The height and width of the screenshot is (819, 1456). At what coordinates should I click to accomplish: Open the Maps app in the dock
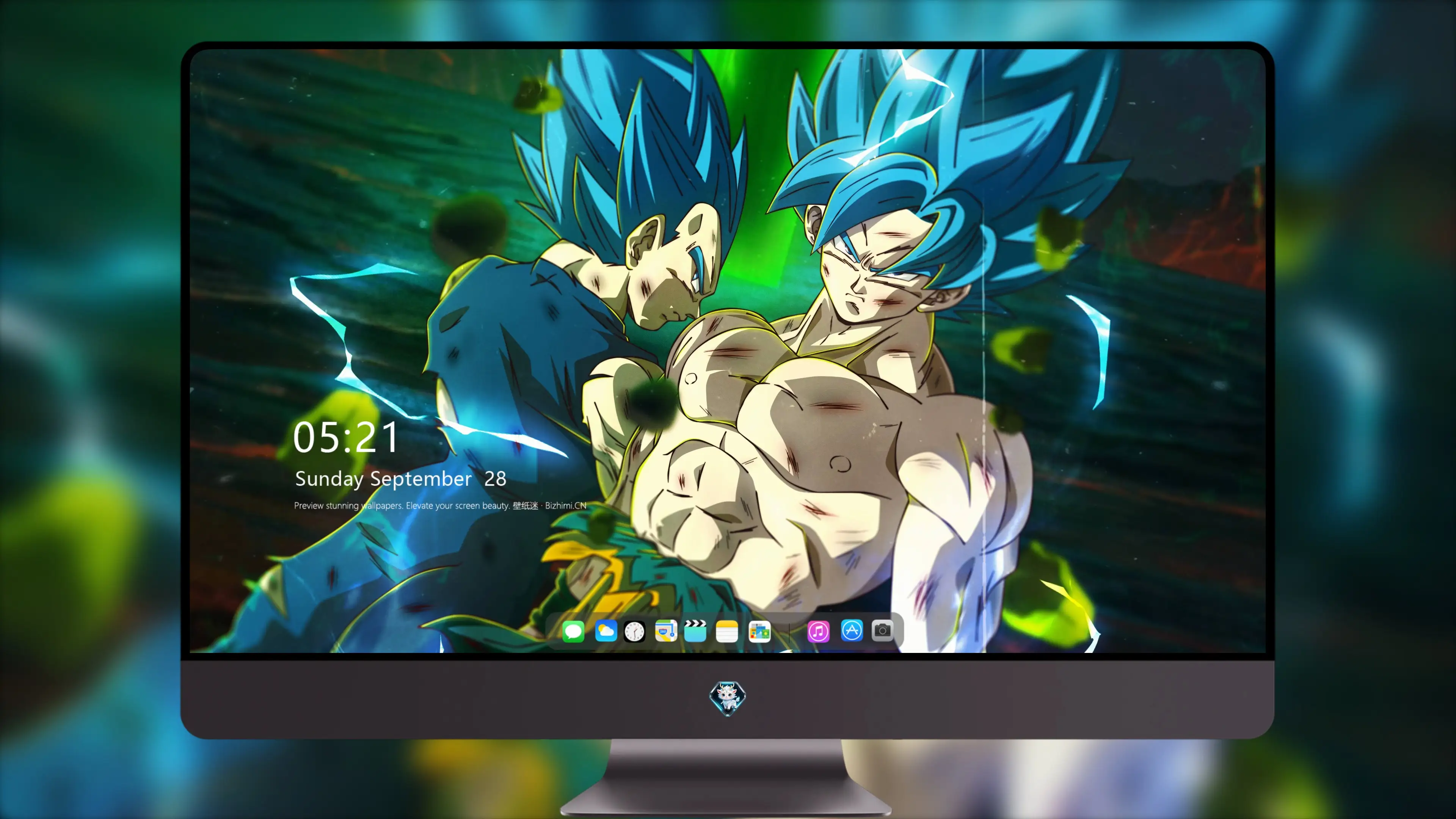coord(666,631)
